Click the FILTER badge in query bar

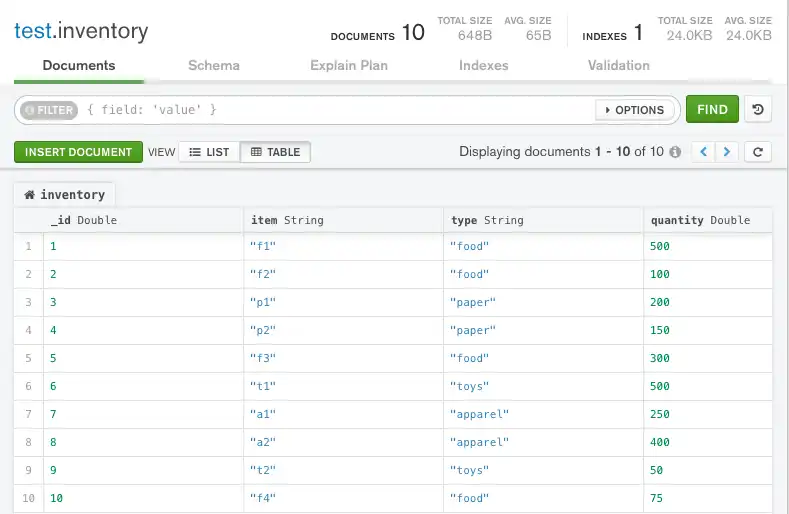pos(48,110)
